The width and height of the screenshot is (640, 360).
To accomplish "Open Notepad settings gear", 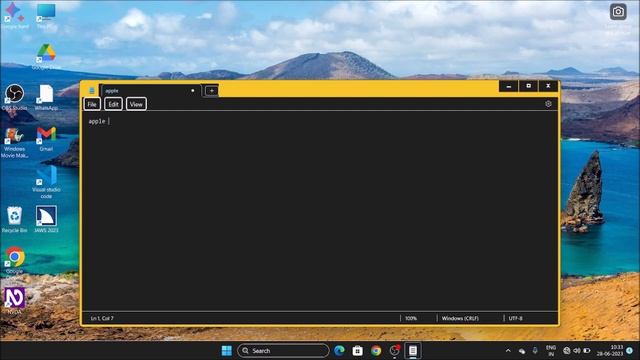I will pyautogui.click(x=548, y=104).
